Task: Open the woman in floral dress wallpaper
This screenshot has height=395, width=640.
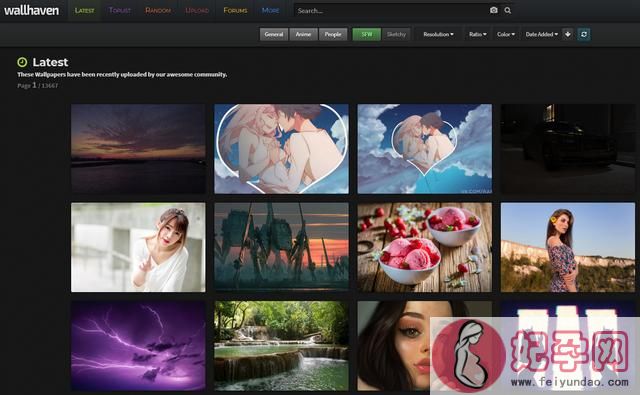Action: [x=568, y=247]
